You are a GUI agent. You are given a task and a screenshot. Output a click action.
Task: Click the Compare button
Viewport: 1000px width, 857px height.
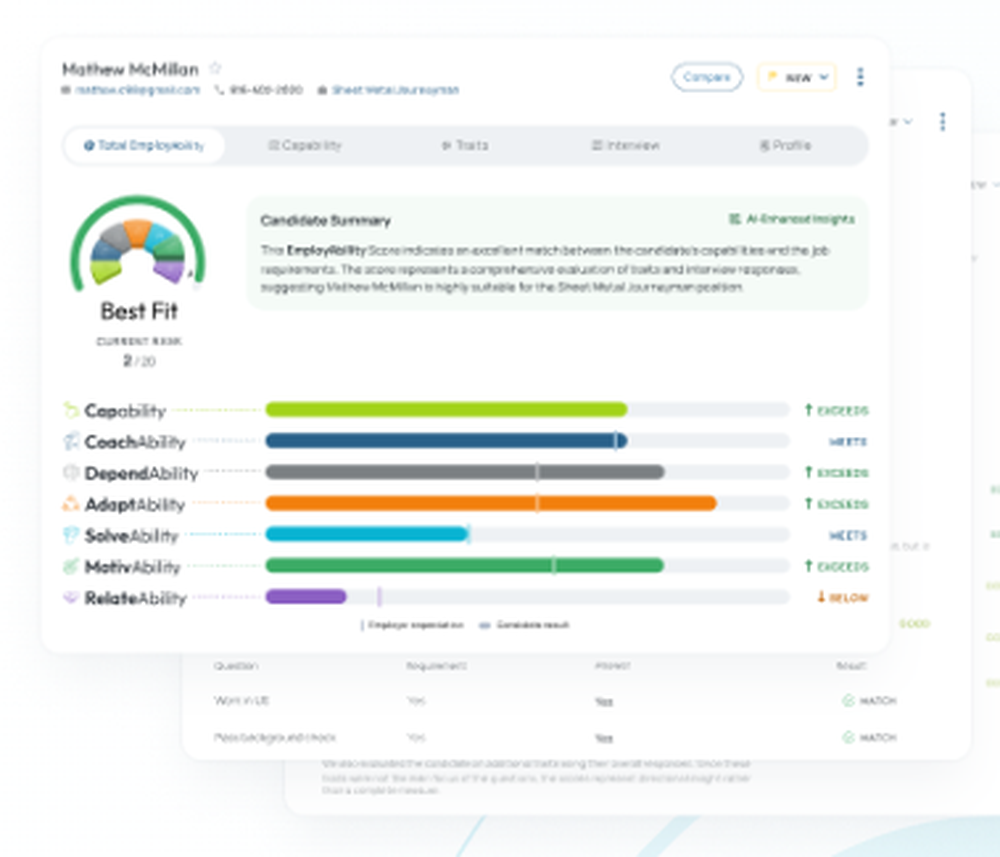click(707, 77)
